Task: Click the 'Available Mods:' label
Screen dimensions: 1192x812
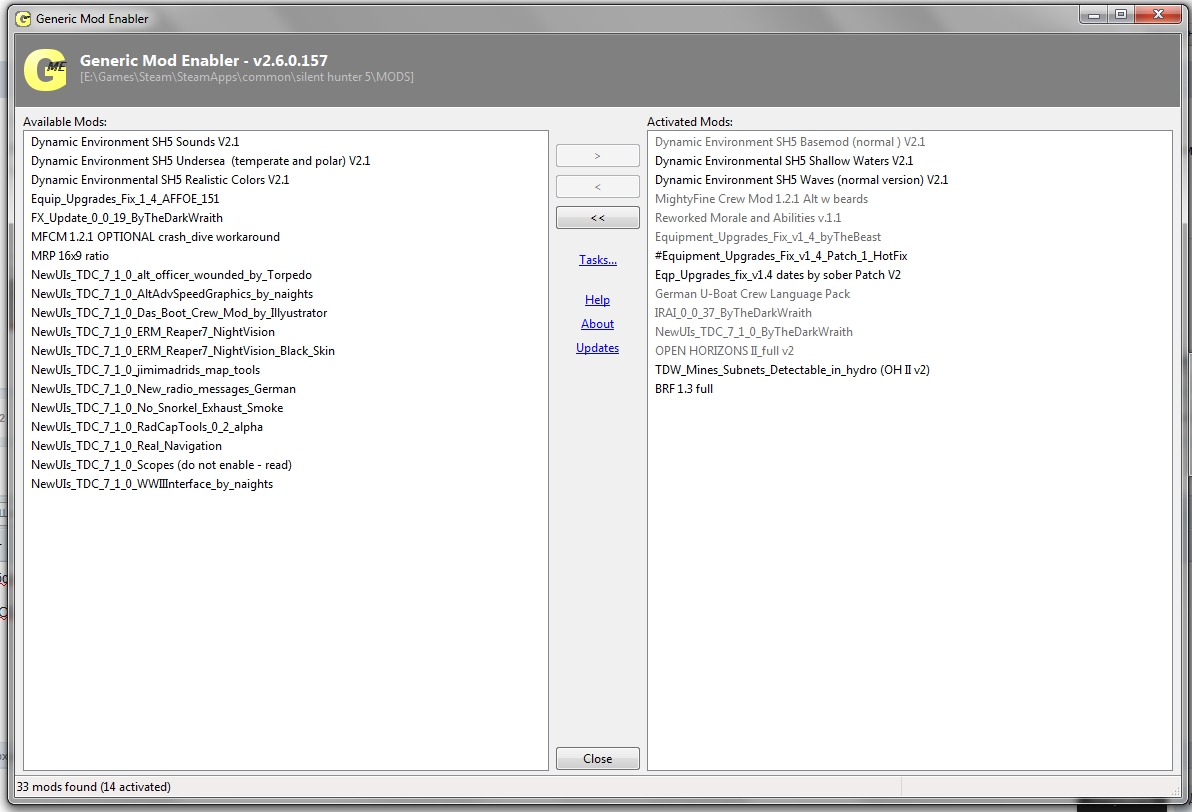Action: click(x=65, y=122)
